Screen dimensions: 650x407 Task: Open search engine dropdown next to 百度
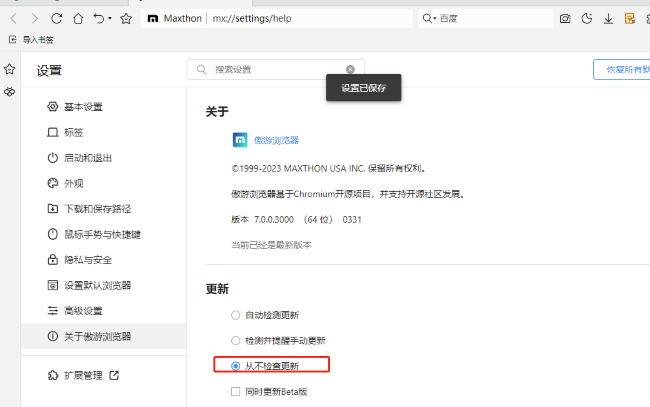[x=433, y=18]
